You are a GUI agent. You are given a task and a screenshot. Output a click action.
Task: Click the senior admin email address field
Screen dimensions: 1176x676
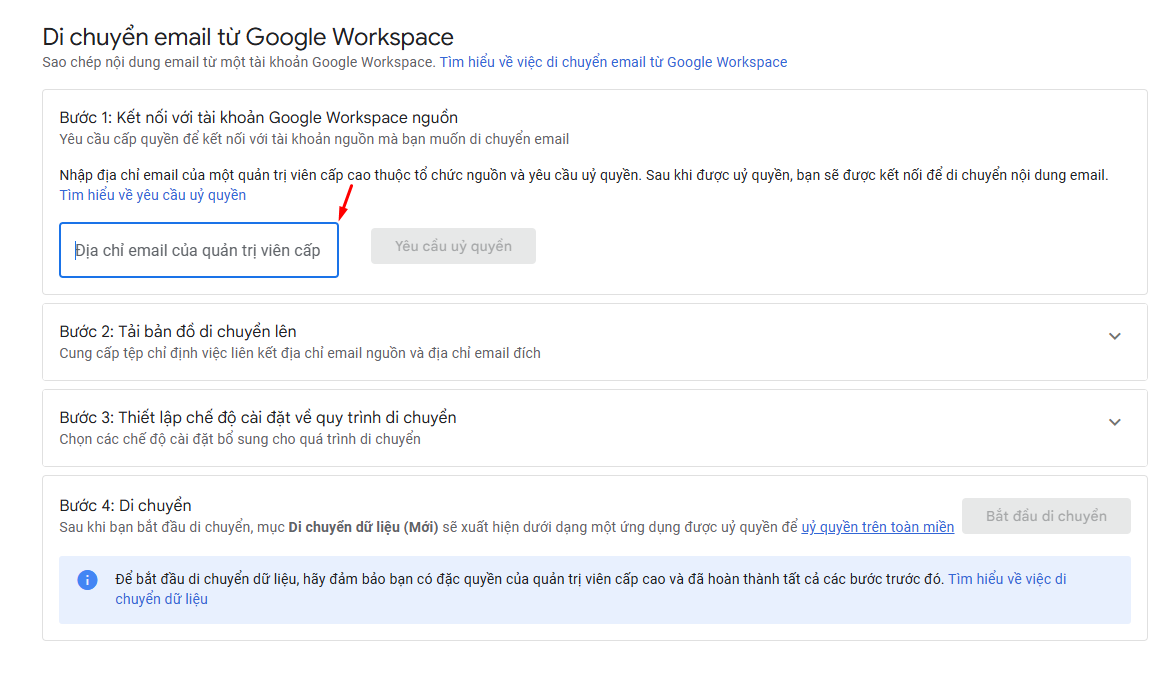[199, 250]
